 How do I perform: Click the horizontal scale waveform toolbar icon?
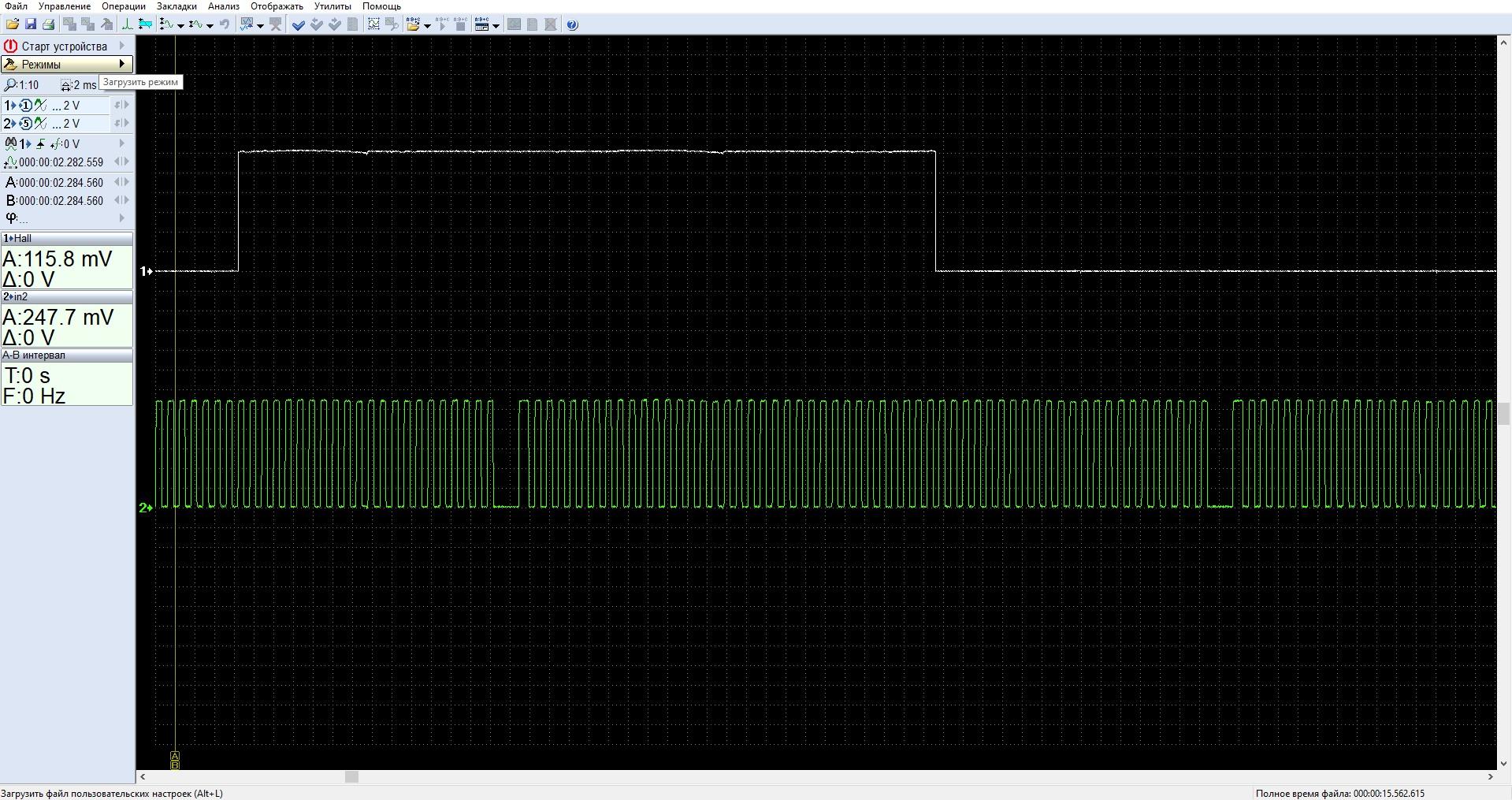195,24
